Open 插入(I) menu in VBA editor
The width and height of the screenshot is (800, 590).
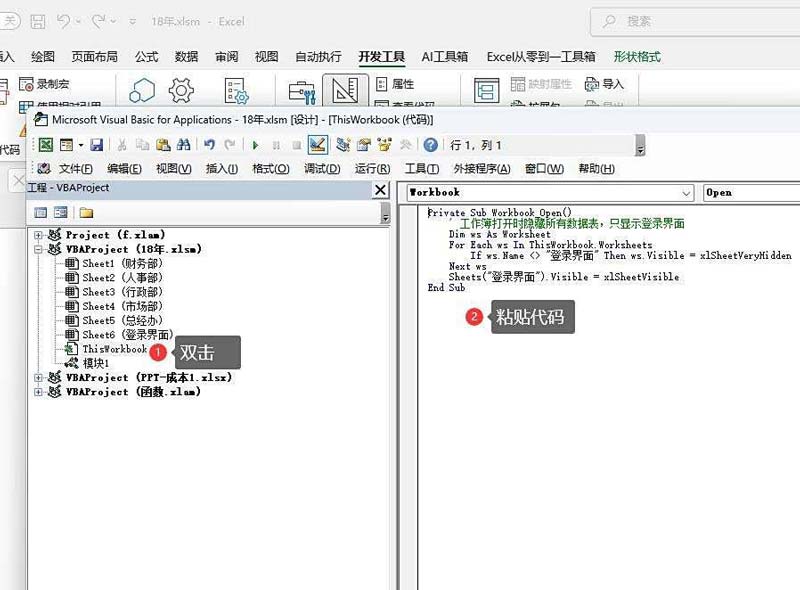(x=221, y=168)
